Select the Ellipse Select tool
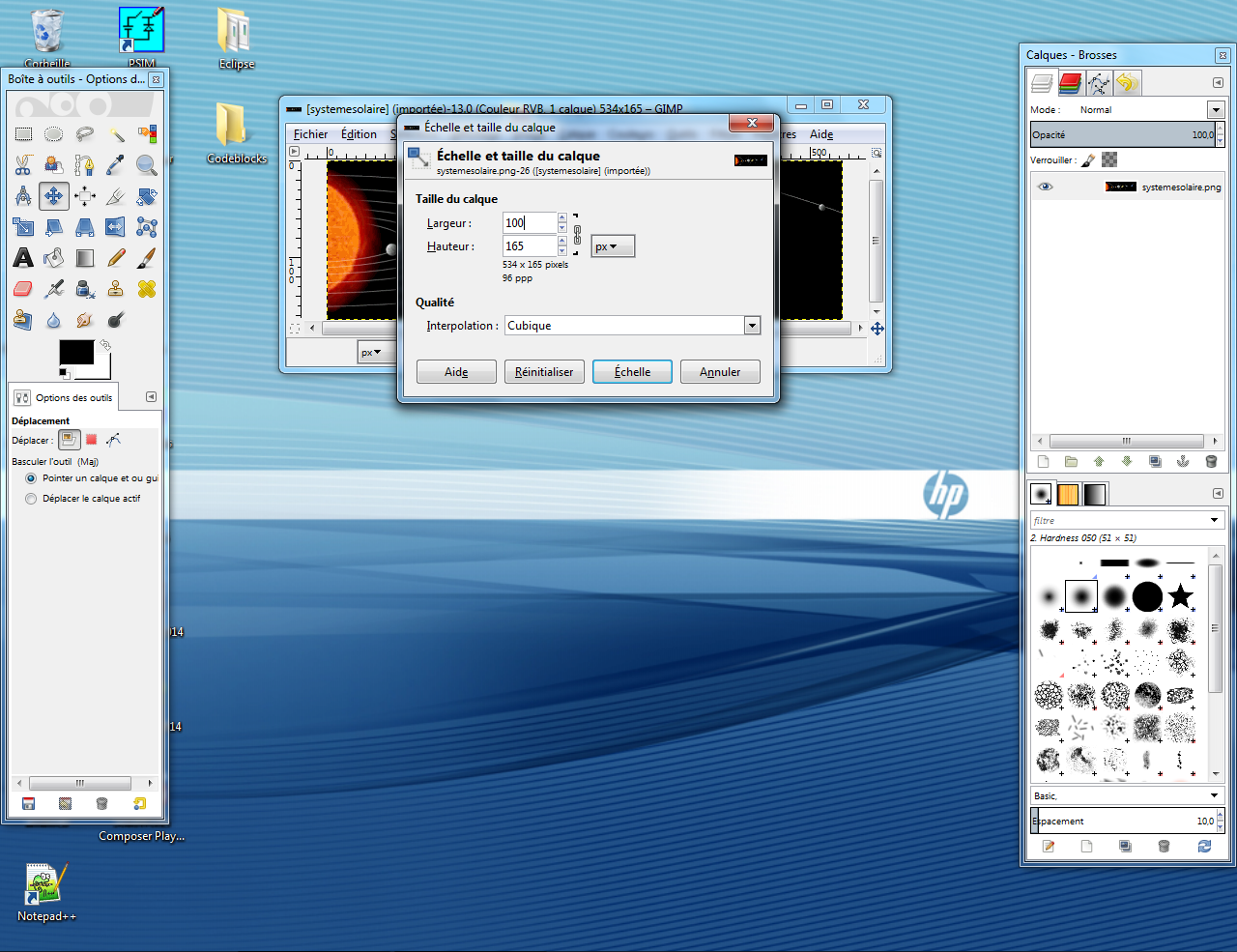This screenshot has width=1237, height=952. (54, 134)
